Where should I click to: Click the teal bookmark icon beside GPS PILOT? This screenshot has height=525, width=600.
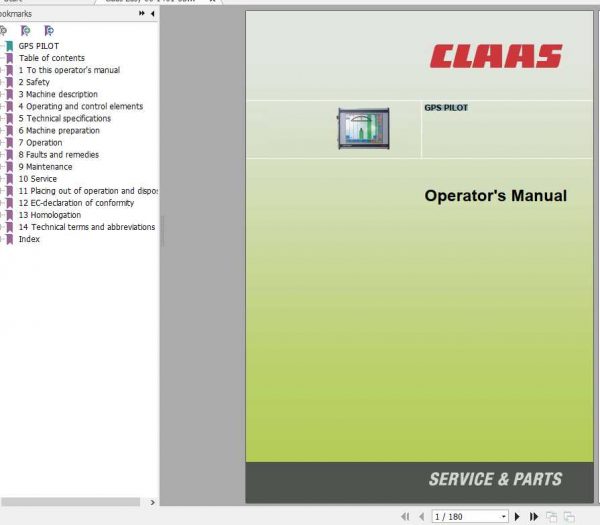click(x=10, y=46)
